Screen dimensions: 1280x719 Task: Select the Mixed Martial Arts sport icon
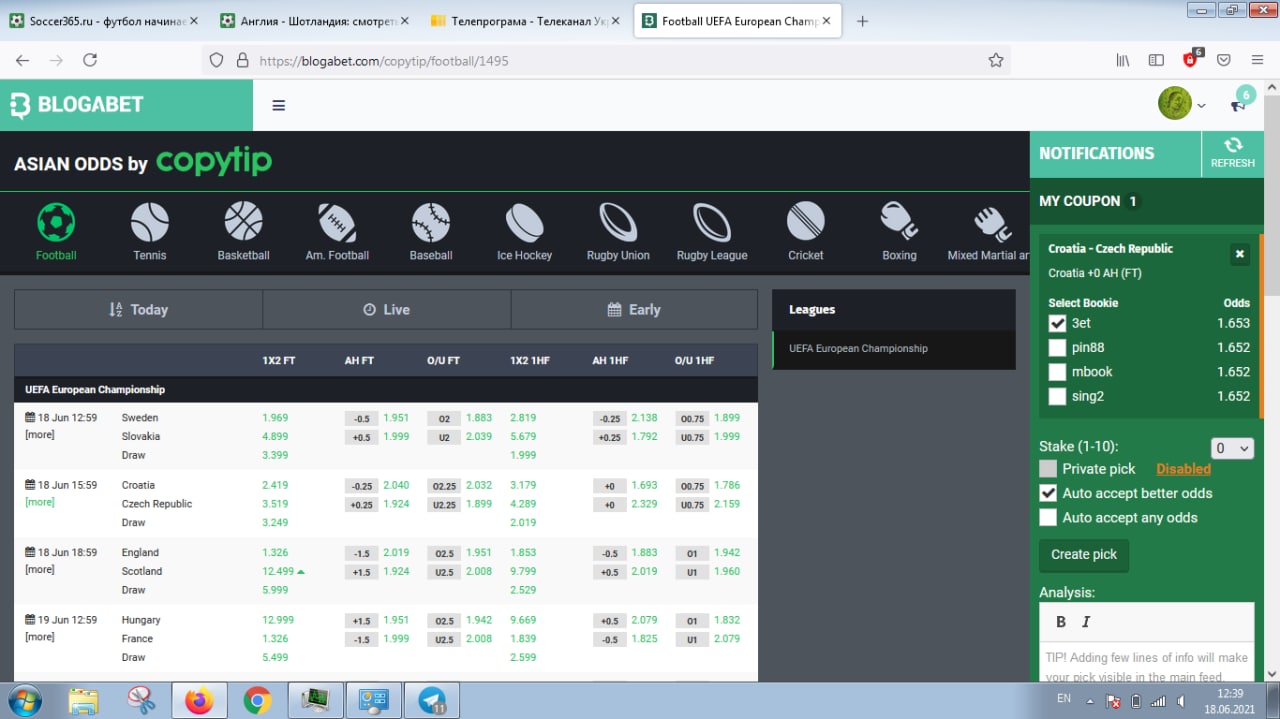tap(993, 222)
